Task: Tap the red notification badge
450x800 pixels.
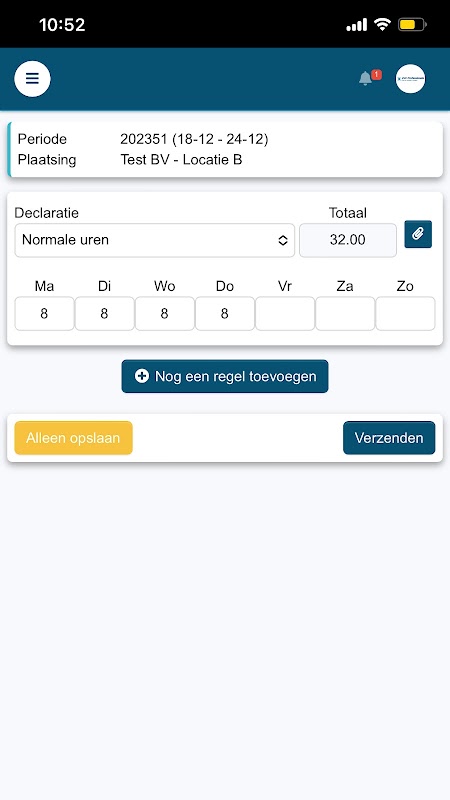Action: click(377, 74)
